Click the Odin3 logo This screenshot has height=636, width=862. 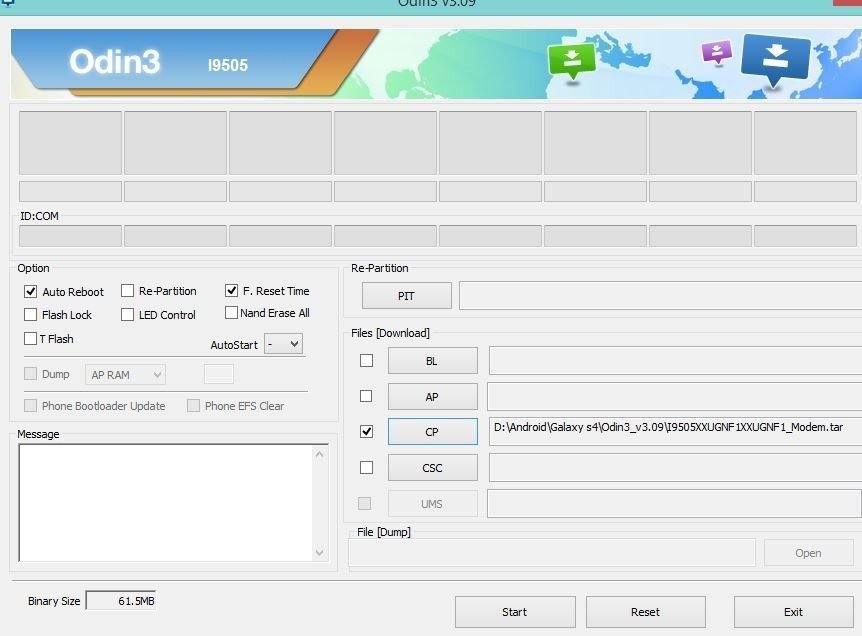(114, 61)
